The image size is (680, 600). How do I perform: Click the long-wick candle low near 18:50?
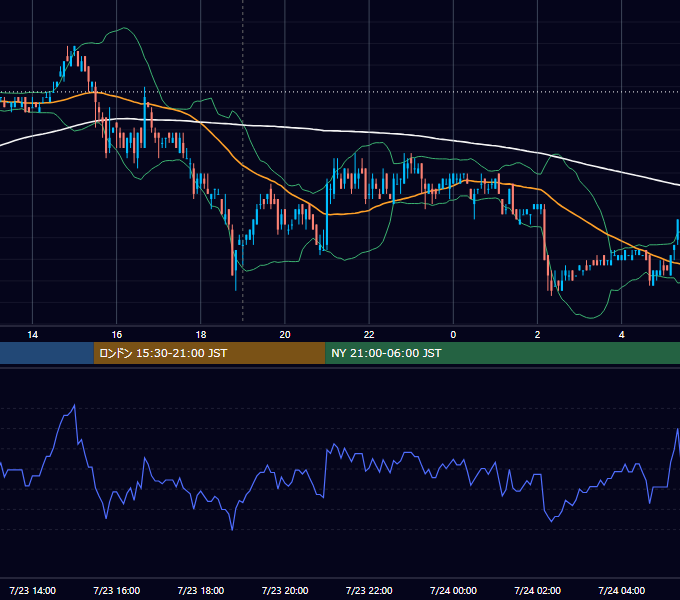pyautogui.click(x=235, y=290)
